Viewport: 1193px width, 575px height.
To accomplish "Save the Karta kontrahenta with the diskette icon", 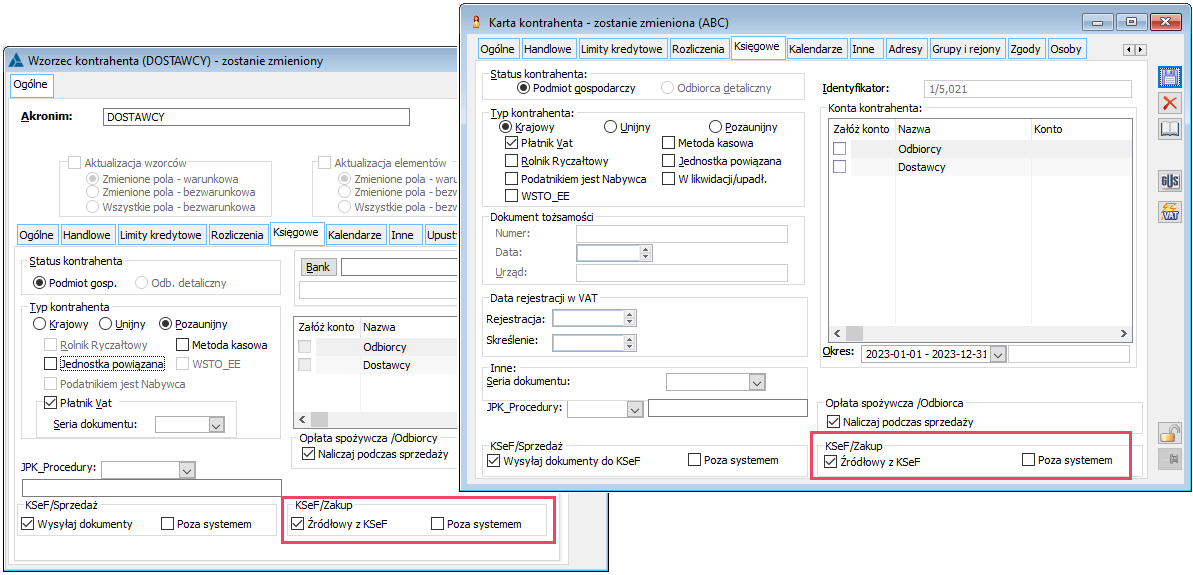I will click(x=1168, y=78).
